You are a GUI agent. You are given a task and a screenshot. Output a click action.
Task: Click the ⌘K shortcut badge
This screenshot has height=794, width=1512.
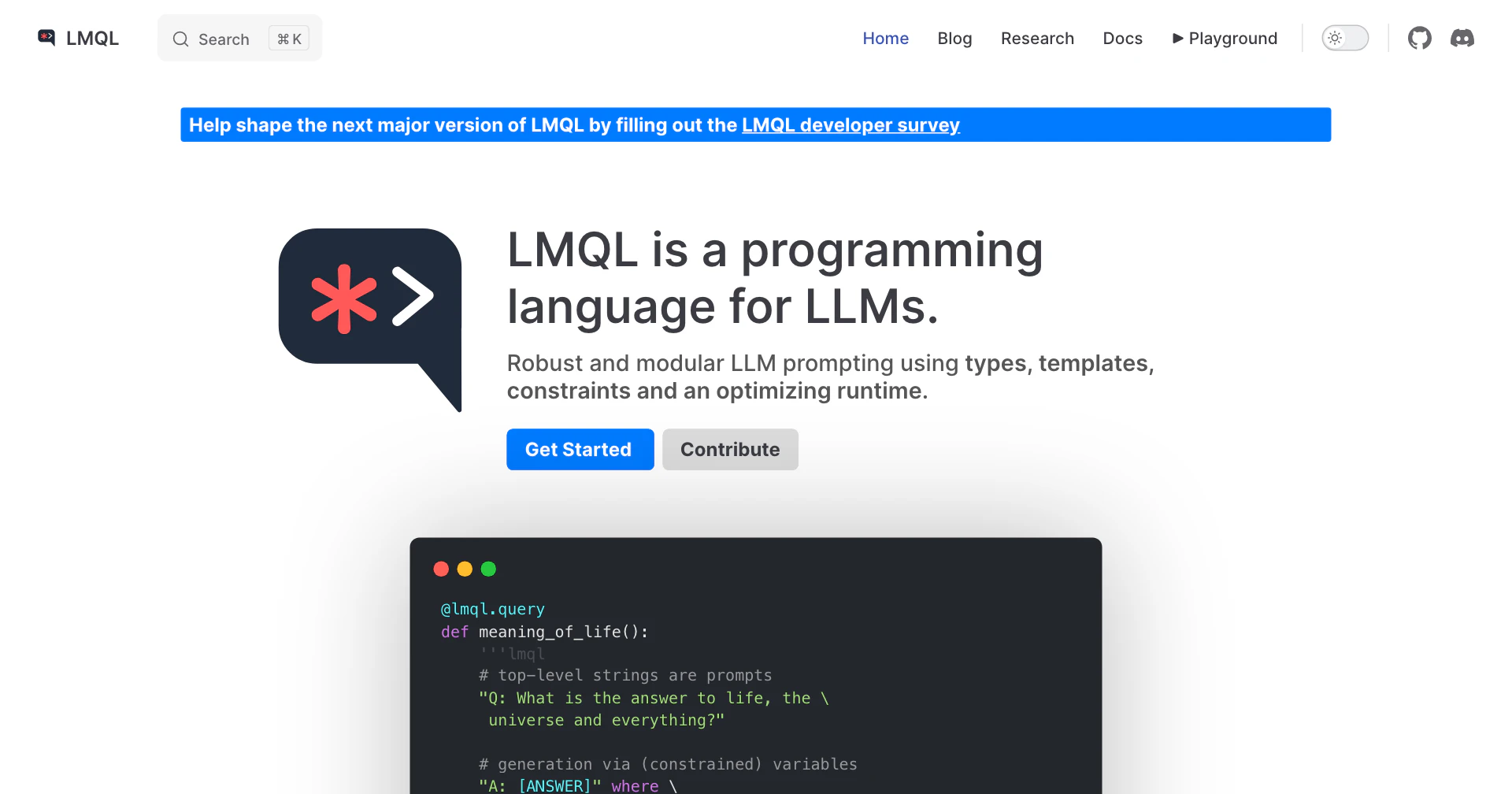click(x=289, y=39)
